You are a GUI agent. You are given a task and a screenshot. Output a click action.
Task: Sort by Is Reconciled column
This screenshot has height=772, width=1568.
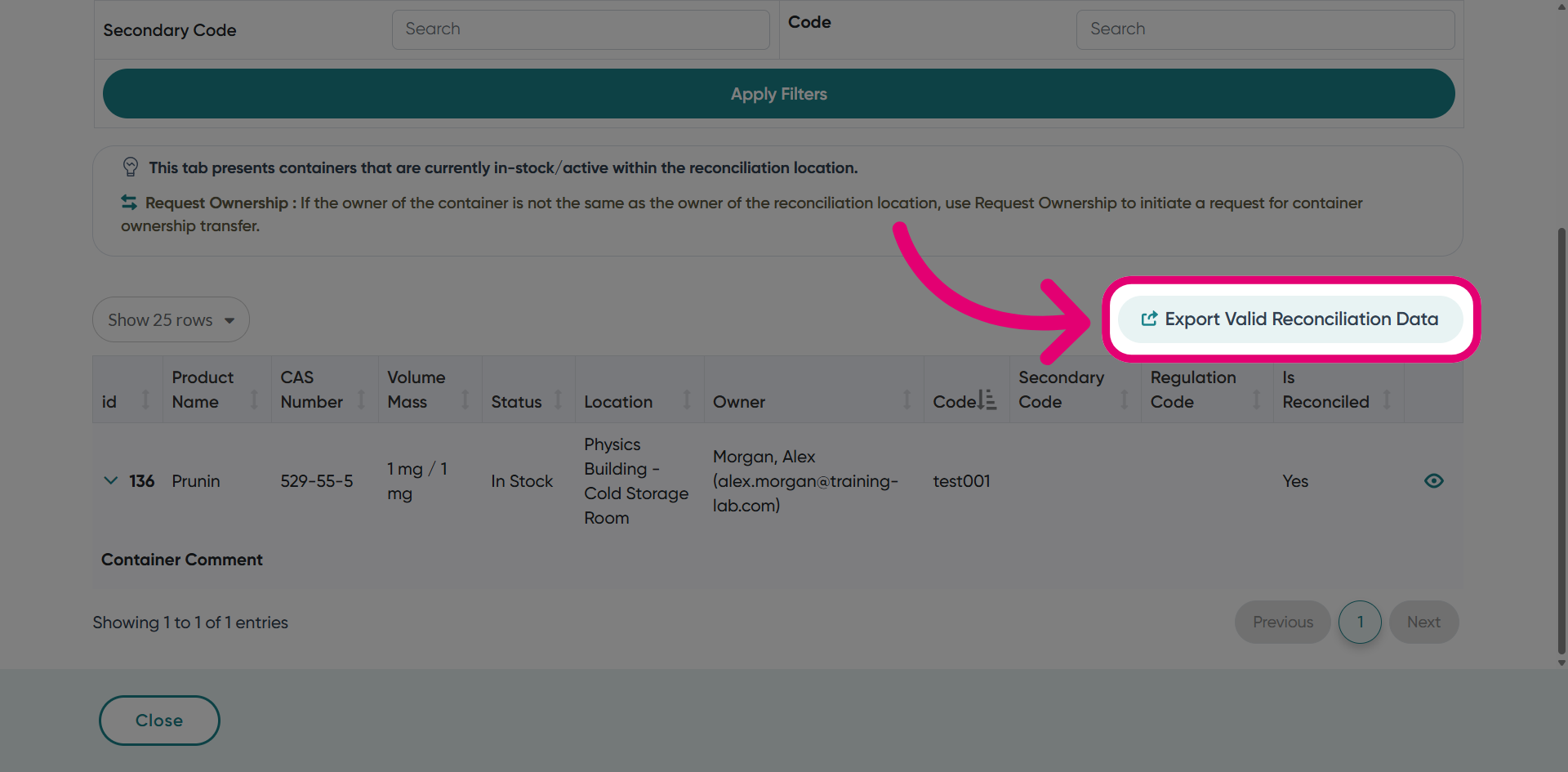pyautogui.click(x=1387, y=399)
